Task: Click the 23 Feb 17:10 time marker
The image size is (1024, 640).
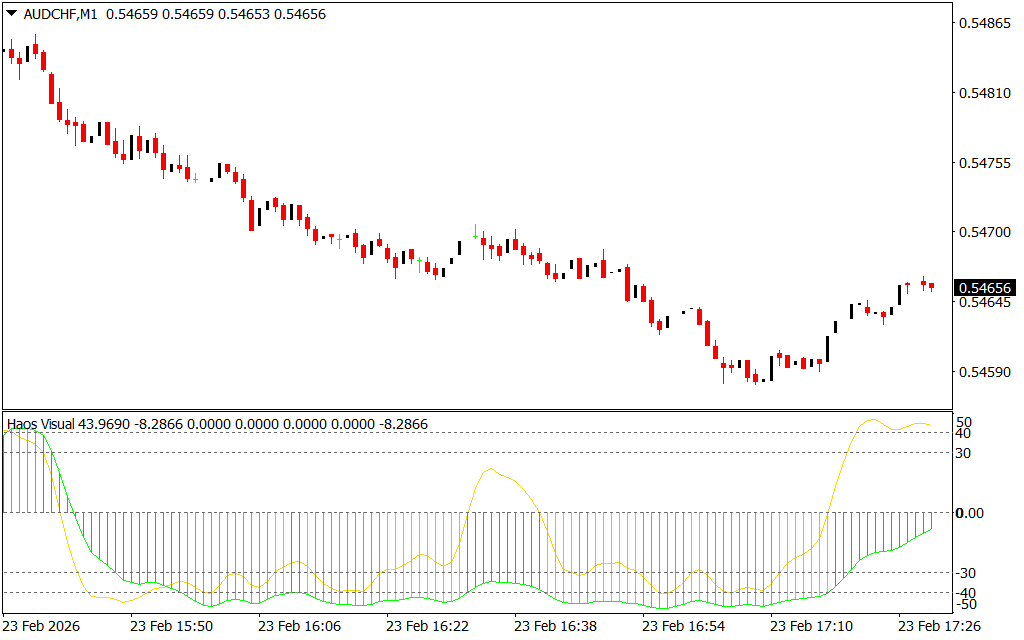Action: pyautogui.click(x=811, y=626)
